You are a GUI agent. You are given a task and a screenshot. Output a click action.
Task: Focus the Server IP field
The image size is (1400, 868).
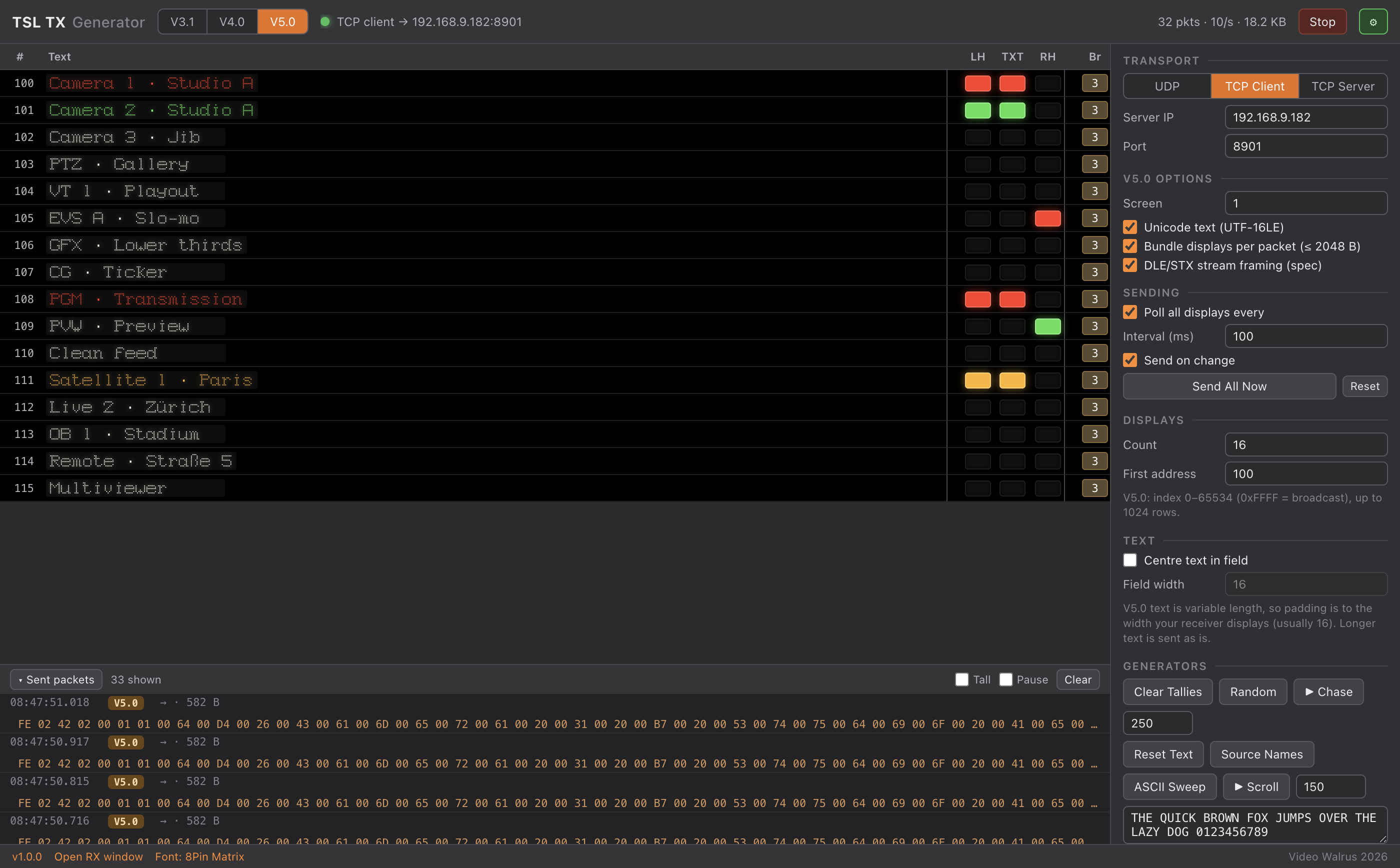(1306, 117)
